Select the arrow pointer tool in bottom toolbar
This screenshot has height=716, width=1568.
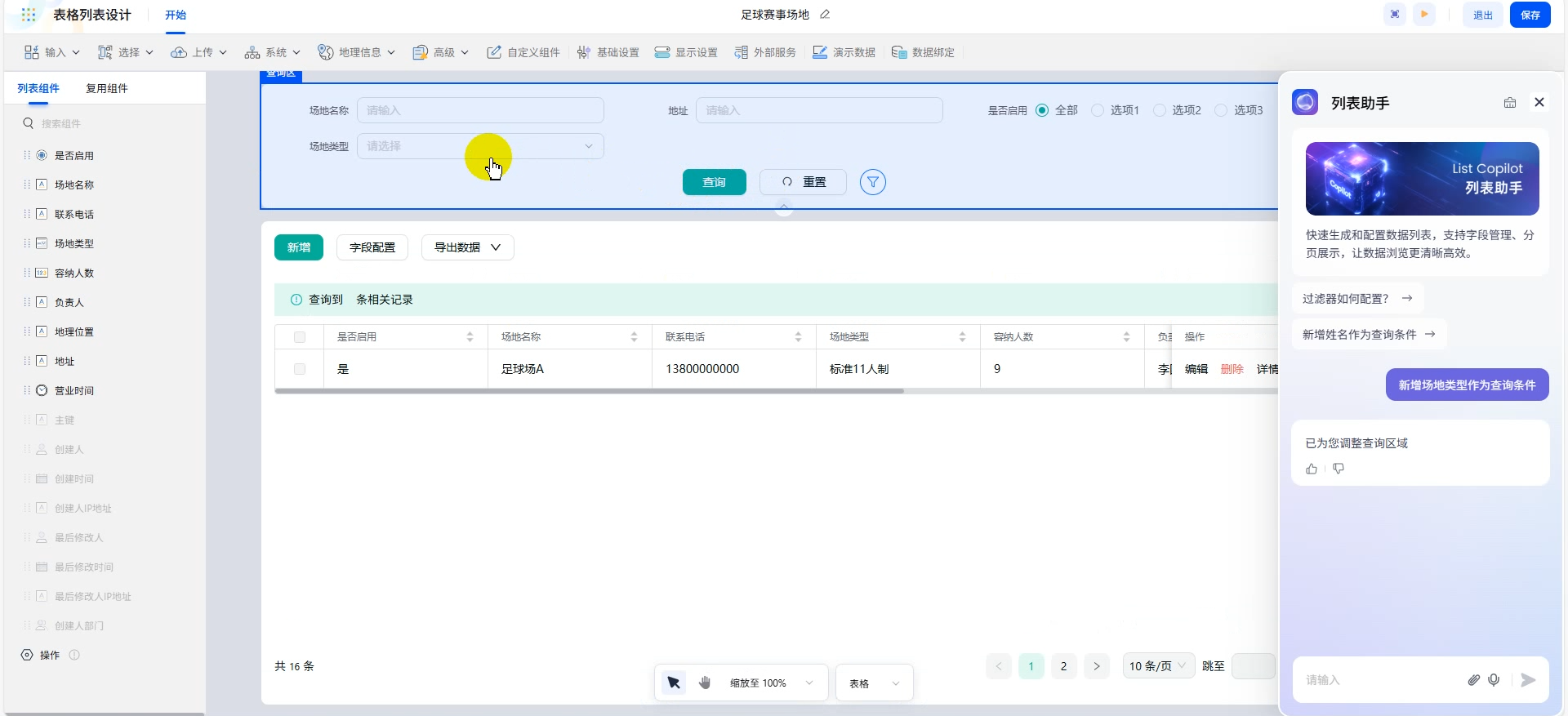point(674,683)
